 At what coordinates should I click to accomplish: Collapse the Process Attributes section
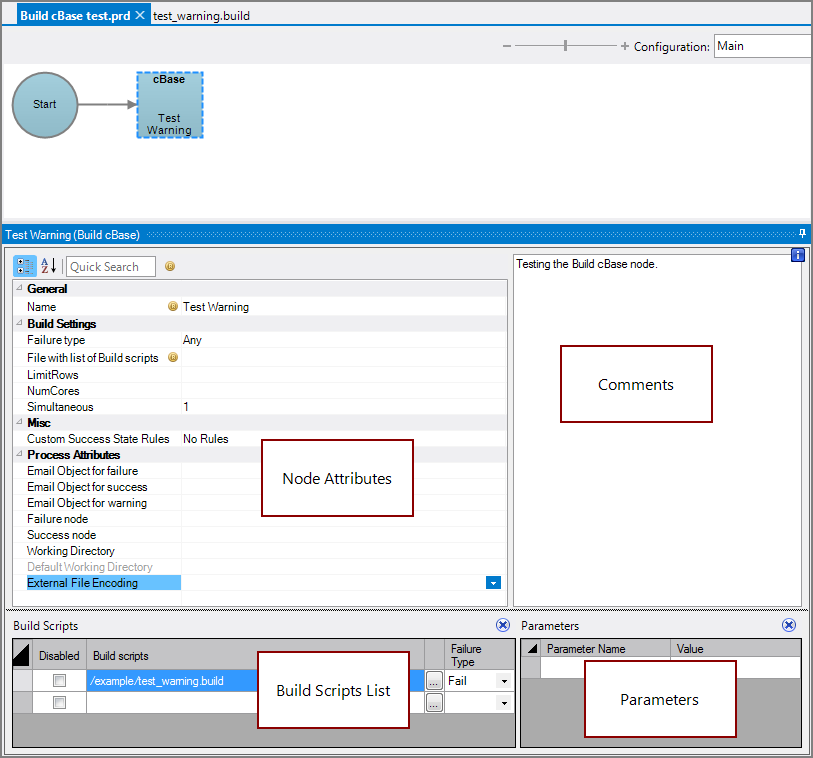click(x=19, y=455)
